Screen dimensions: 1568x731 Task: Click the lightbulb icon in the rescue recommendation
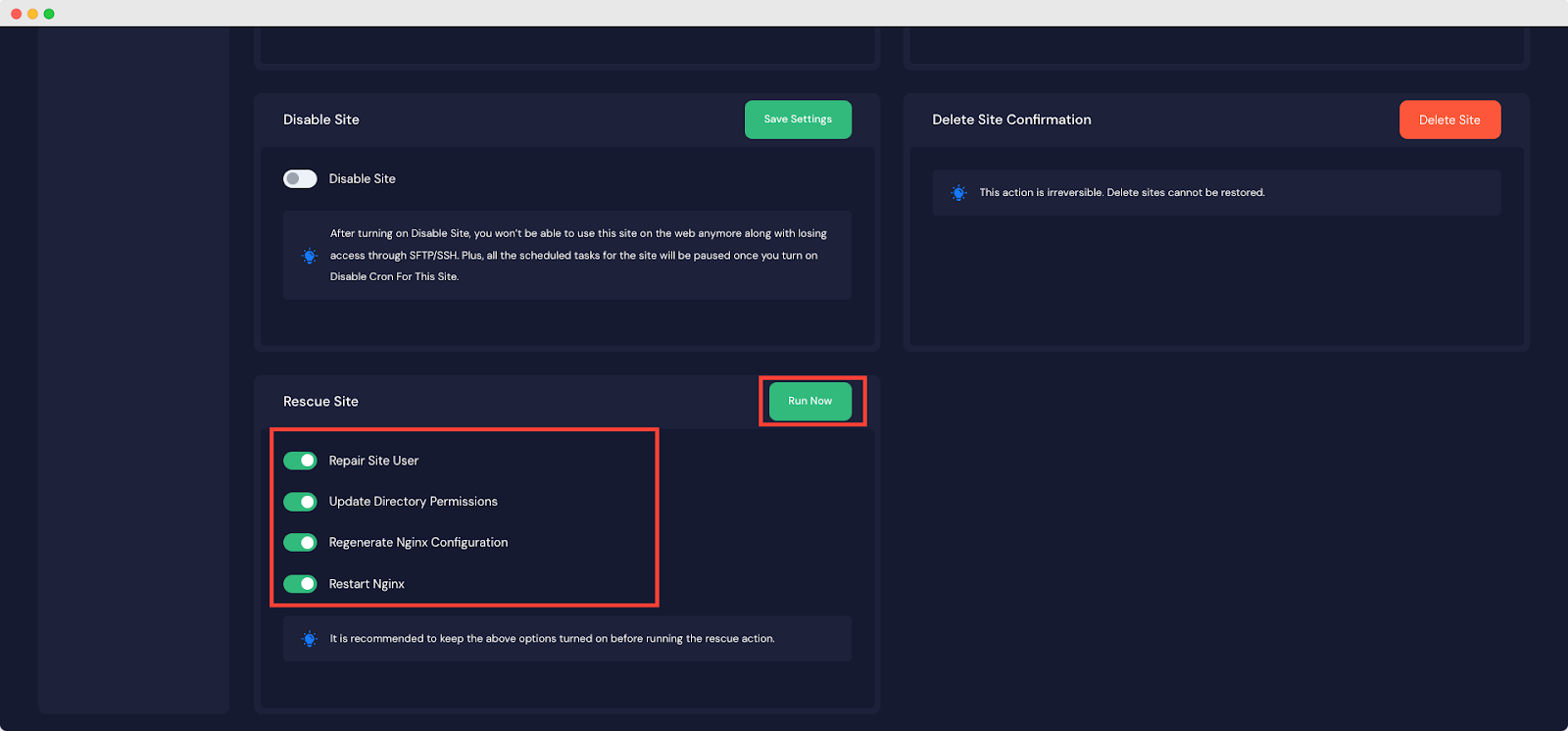tap(310, 639)
